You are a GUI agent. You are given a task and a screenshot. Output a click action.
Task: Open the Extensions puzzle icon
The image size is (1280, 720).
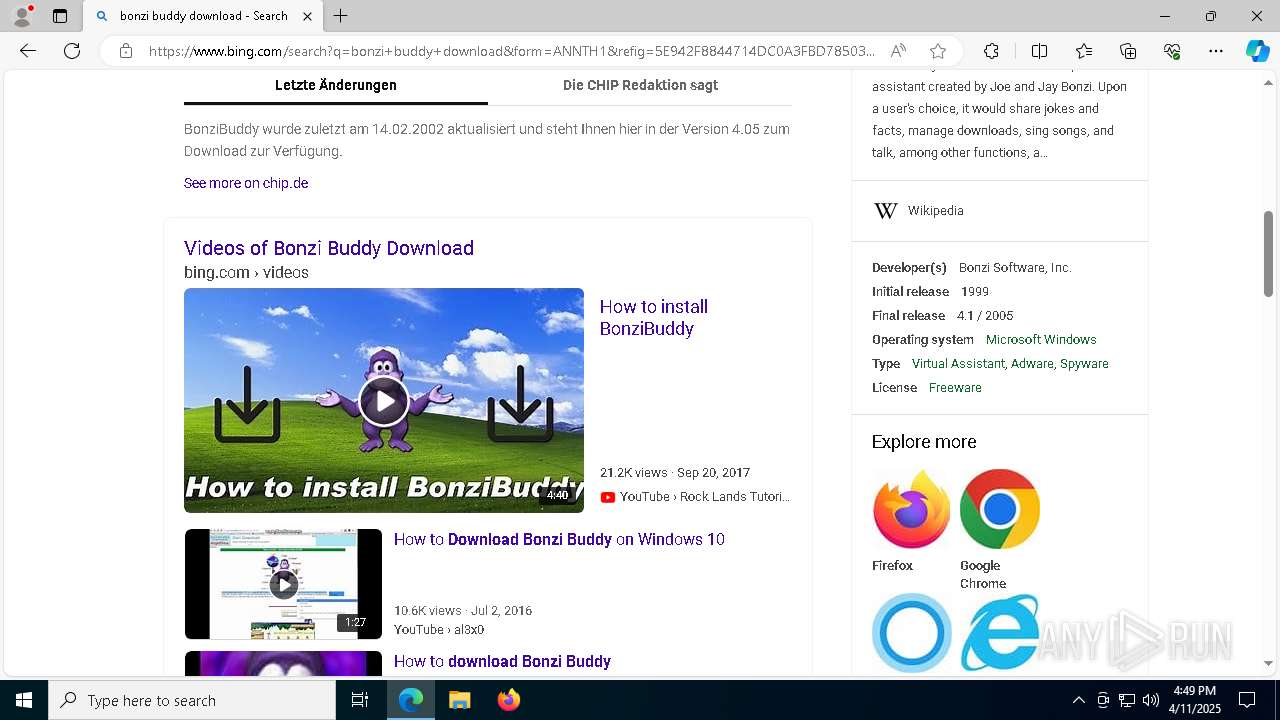click(x=991, y=51)
